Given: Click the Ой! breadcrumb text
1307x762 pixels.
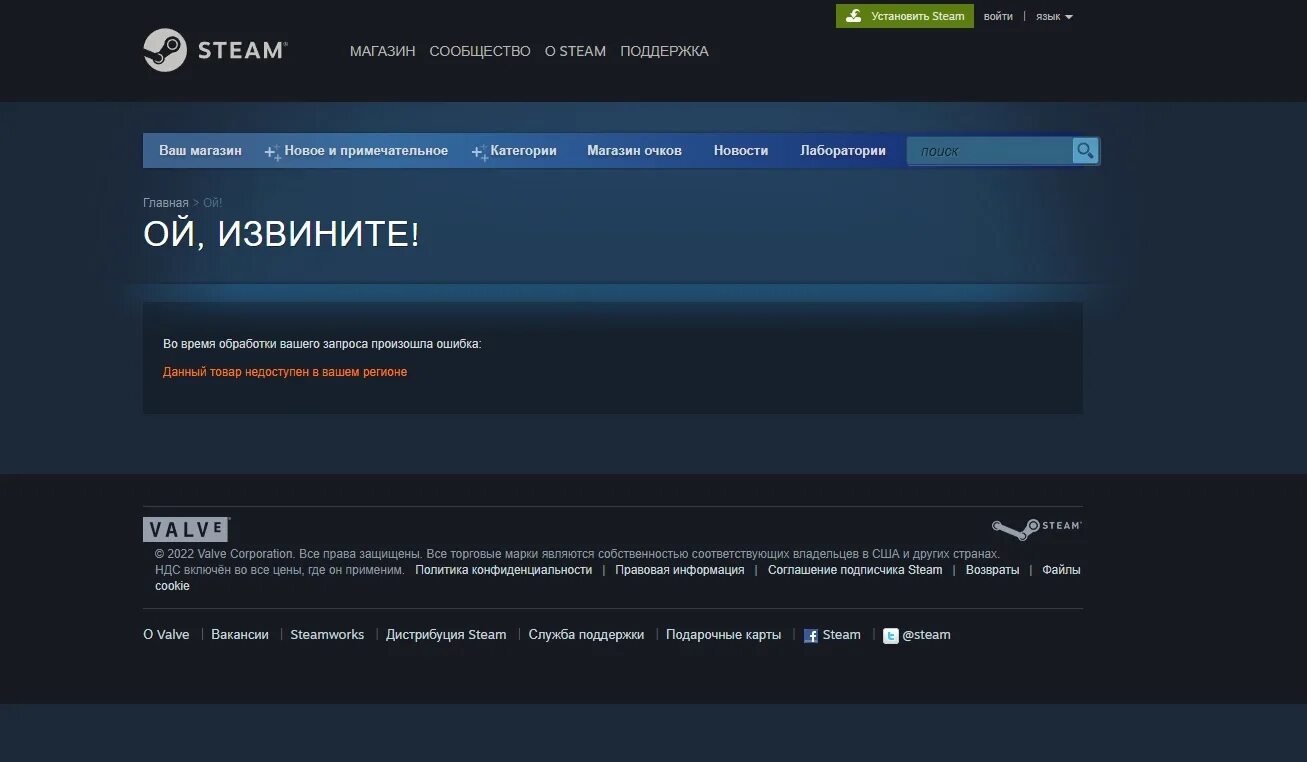Looking at the screenshot, I should tap(213, 203).
